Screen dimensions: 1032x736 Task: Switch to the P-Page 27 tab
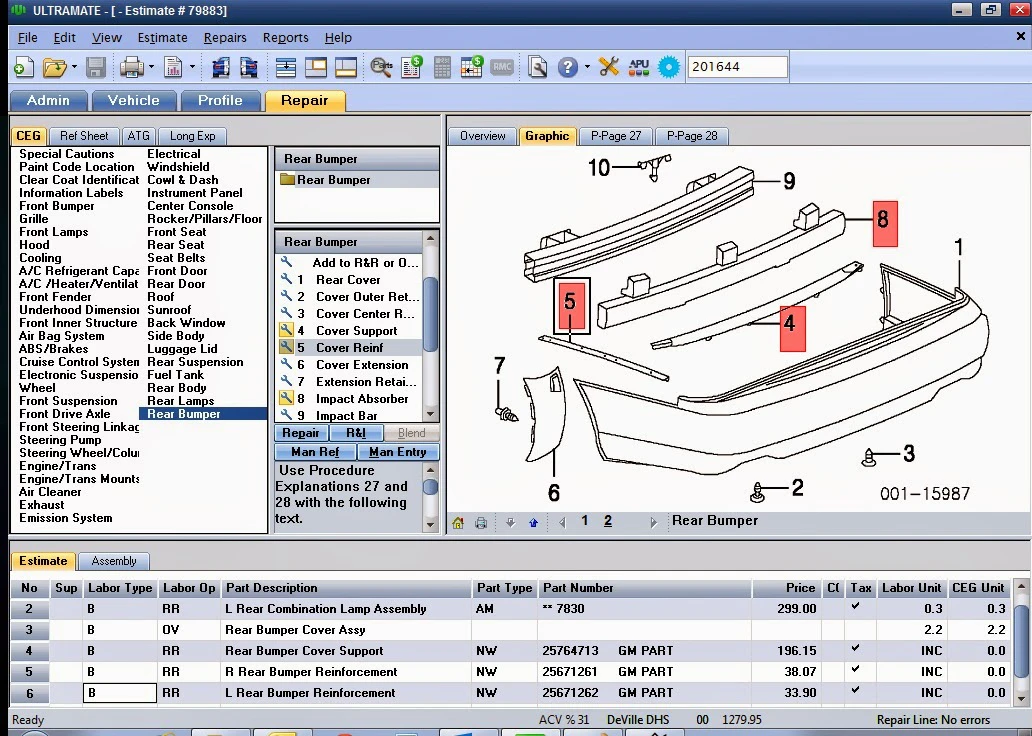pos(615,136)
